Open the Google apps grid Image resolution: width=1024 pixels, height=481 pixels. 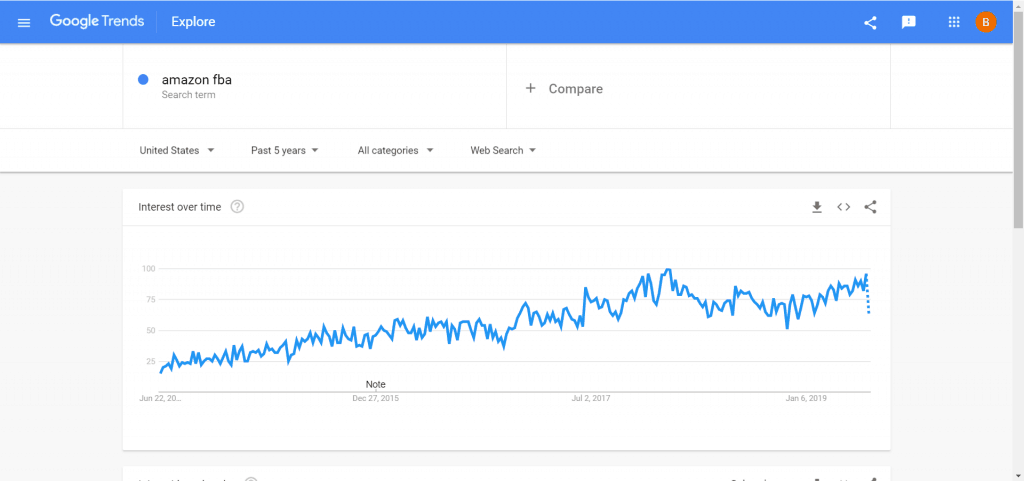pos(953,22)
